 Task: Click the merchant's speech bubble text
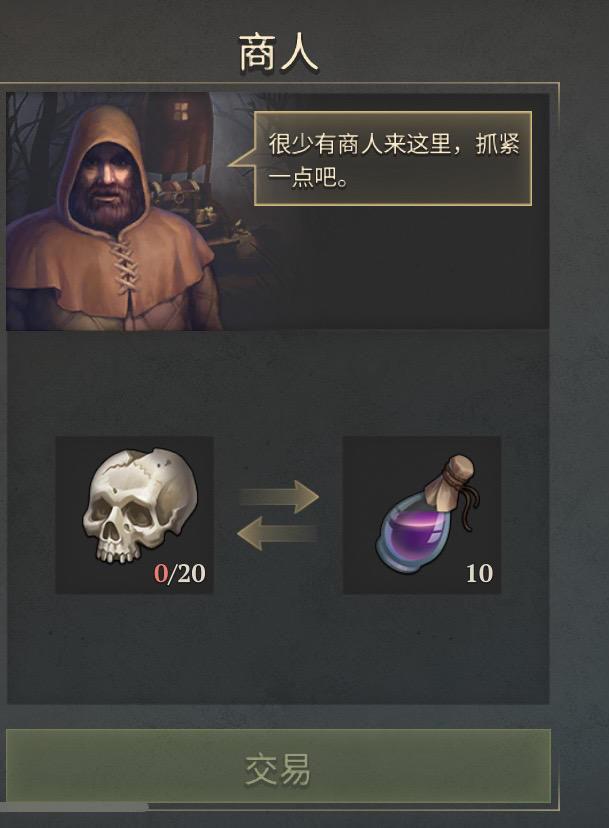click(393, 160)
